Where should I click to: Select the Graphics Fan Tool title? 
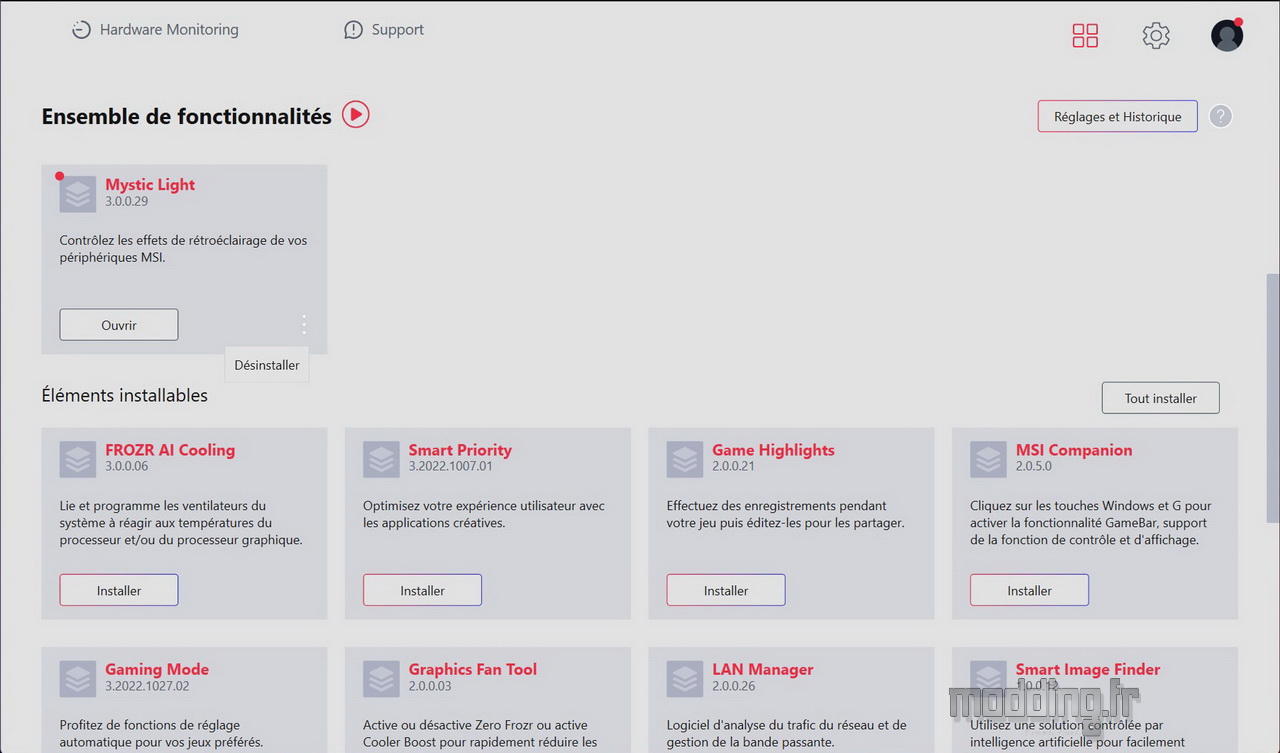[473, 670]
